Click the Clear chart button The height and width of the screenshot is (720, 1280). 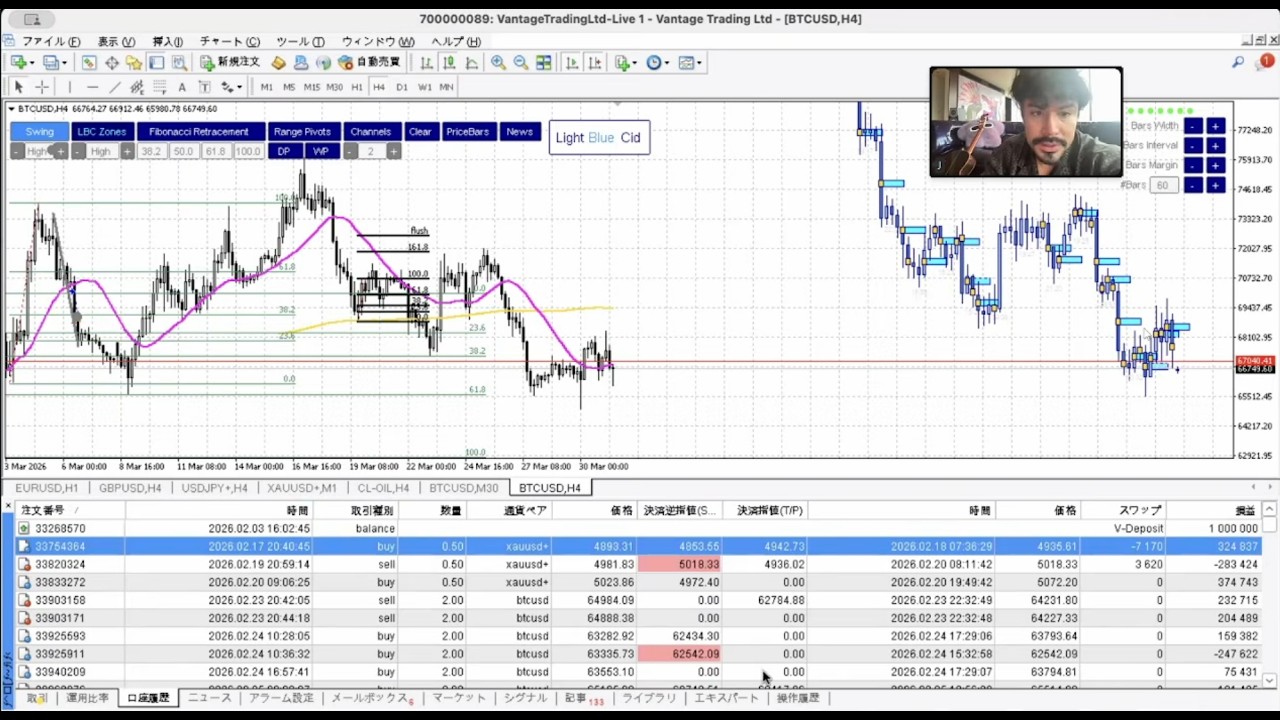pos(420,132)
